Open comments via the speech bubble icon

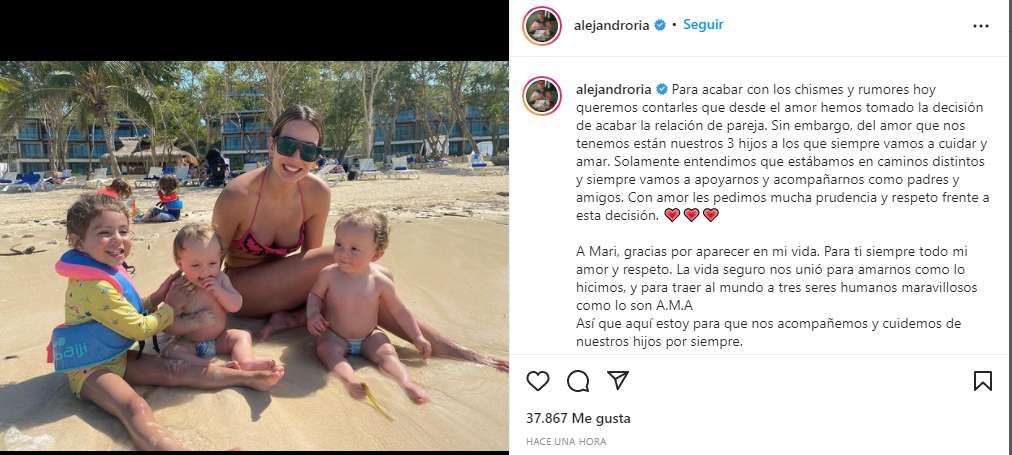point(578,381)
